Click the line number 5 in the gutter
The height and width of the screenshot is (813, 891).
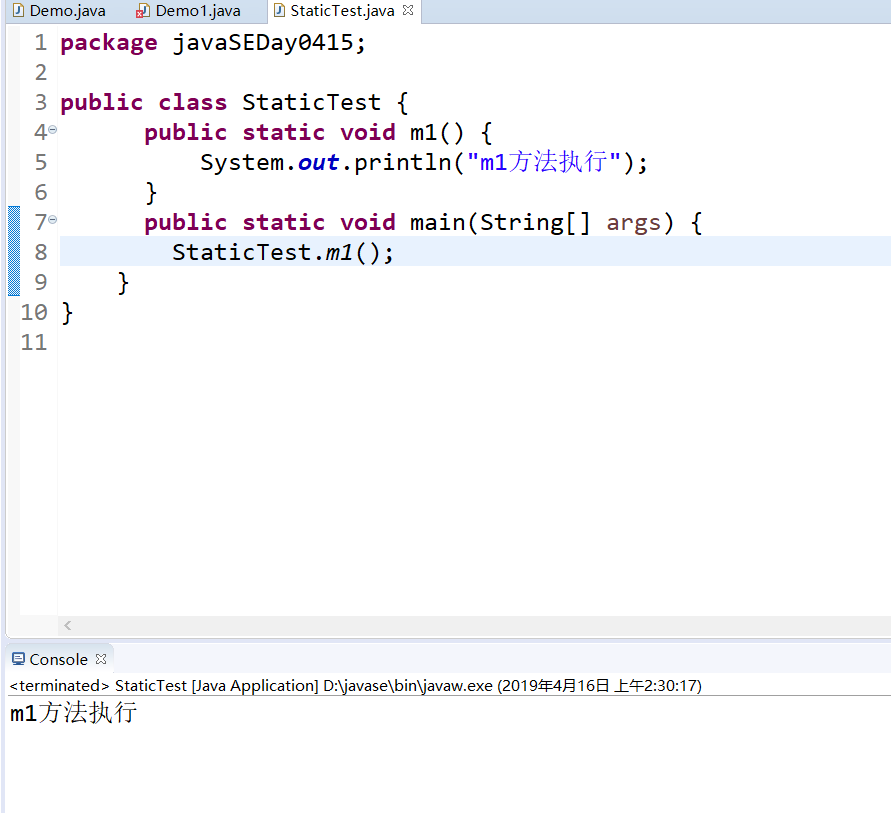pyautogui.click(x=40, y=162)
